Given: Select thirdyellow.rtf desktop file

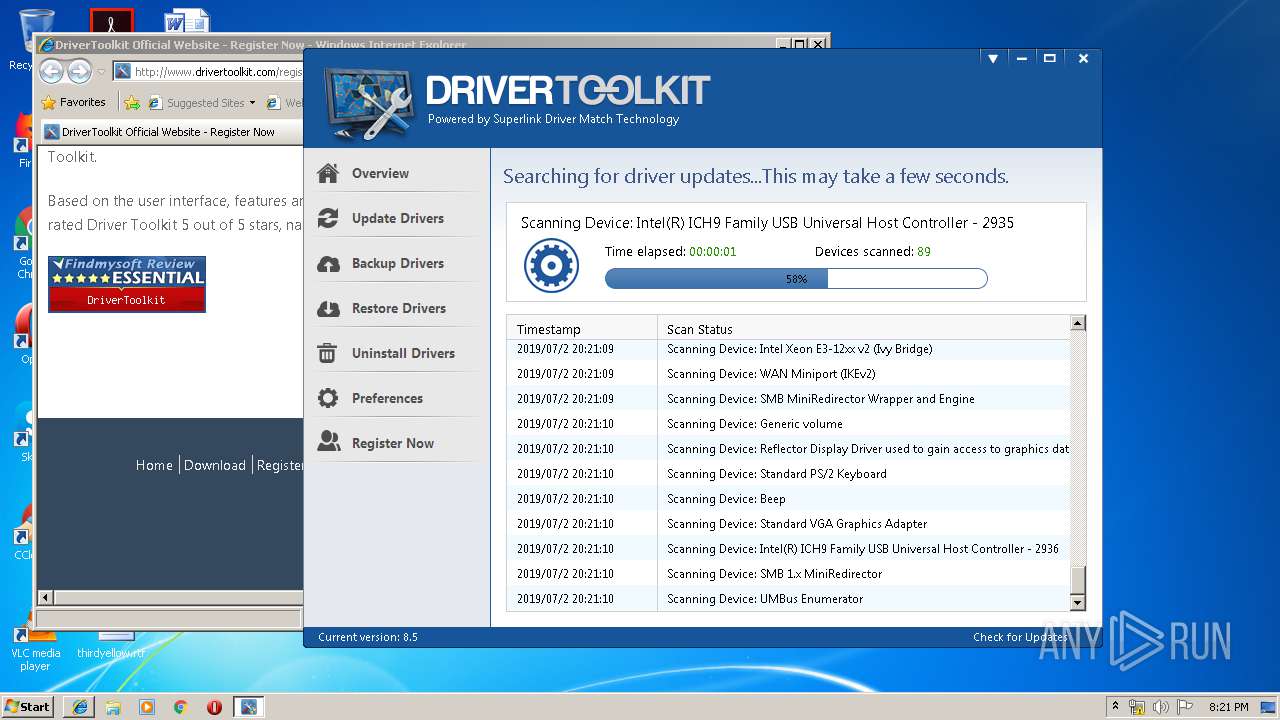Looking at the screenshot, I should point(111,648).
